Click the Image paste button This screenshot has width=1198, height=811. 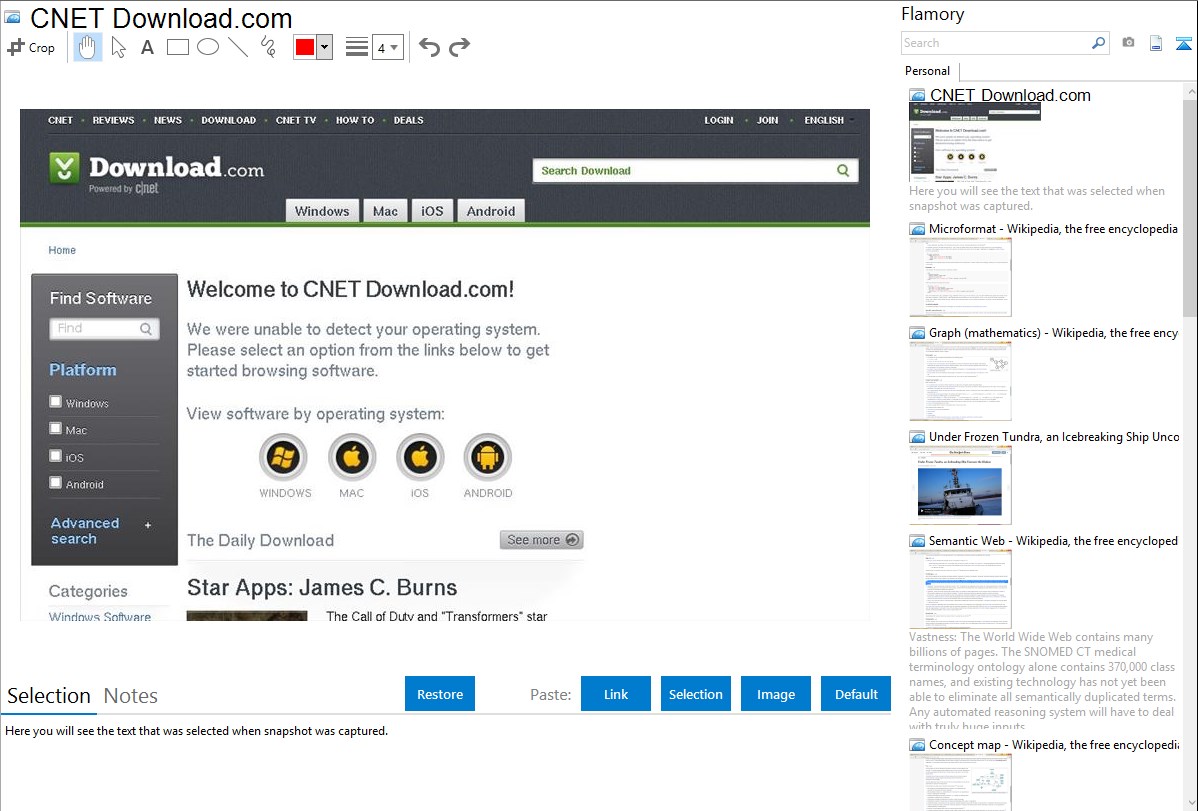coord(776,694)
